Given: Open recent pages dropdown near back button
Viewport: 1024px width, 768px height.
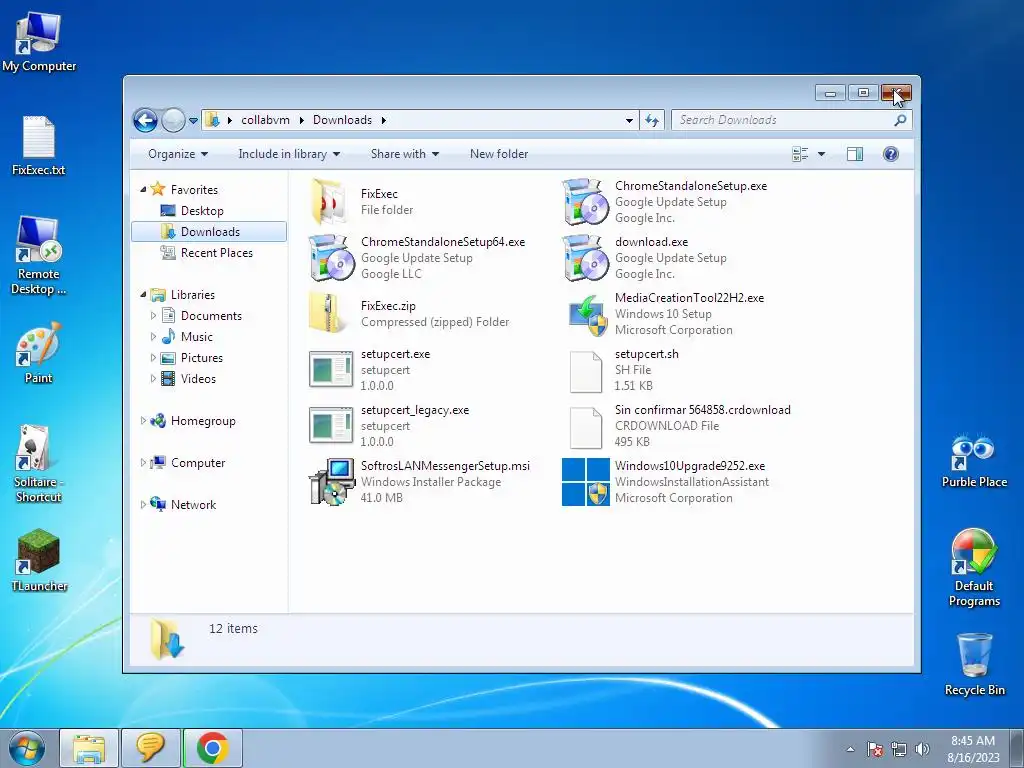Looking at the screenshot, I should [x=193, y=120].
